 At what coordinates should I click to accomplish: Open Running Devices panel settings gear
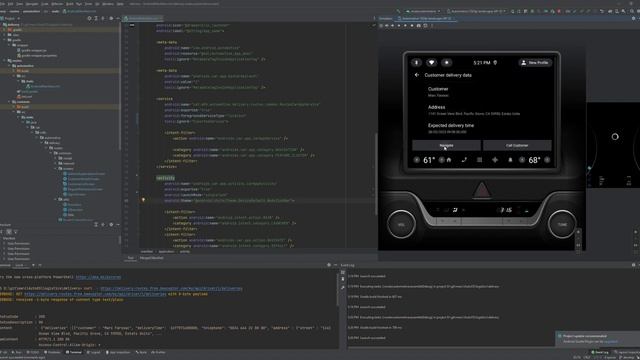tap(633, 18)
